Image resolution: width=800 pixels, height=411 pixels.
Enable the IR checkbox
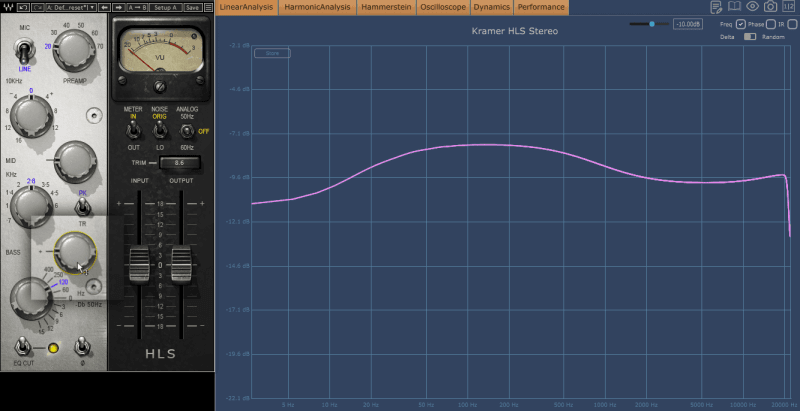[792, 24]
